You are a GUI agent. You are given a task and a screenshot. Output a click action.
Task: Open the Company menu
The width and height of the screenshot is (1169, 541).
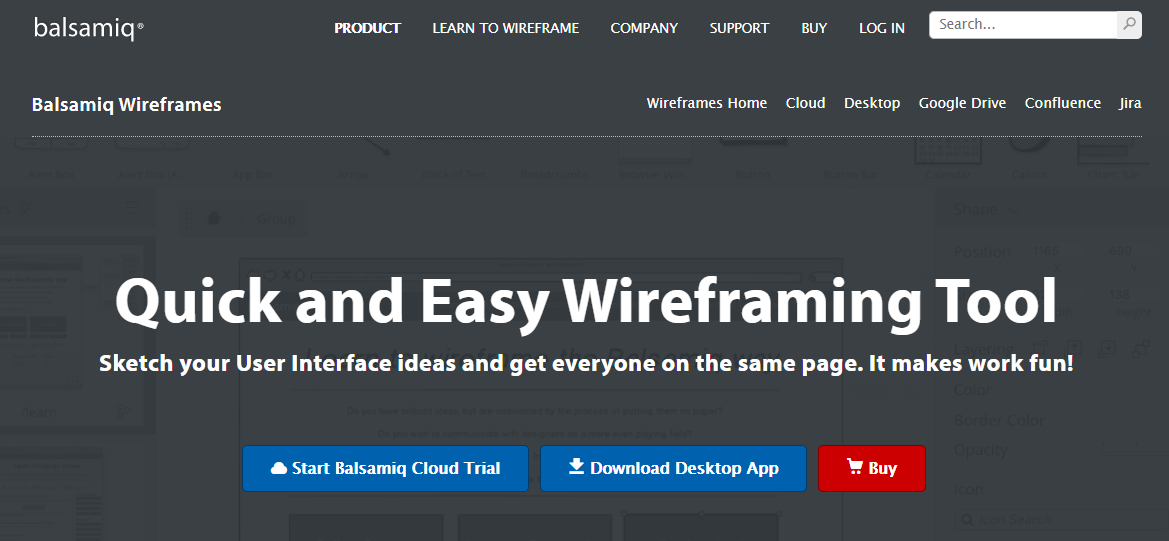(x=644, y=28)
